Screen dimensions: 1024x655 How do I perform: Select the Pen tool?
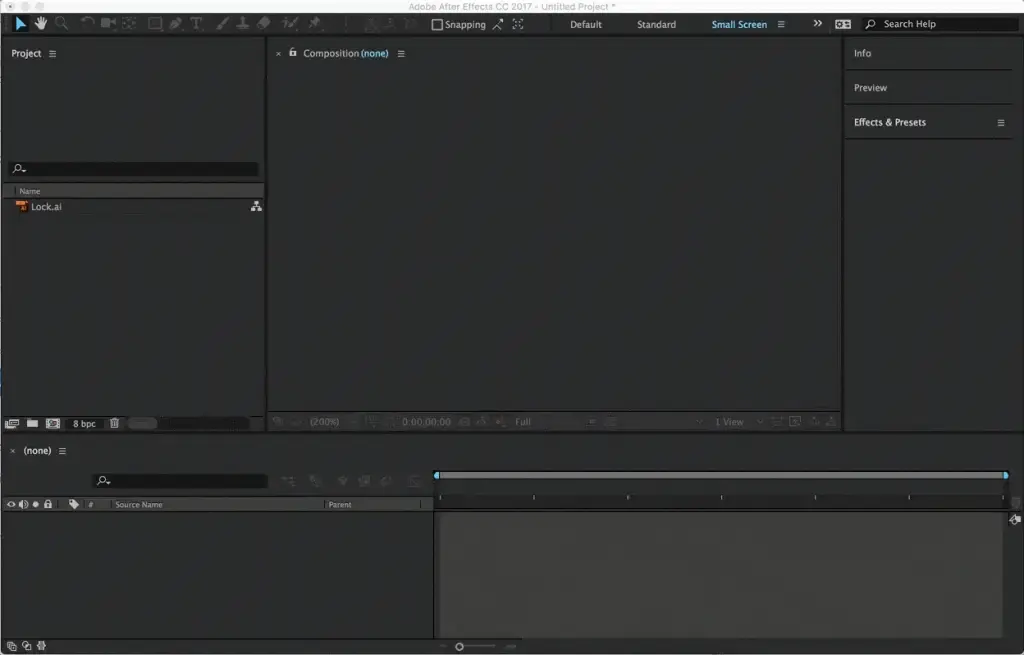(x=176, y=24)
